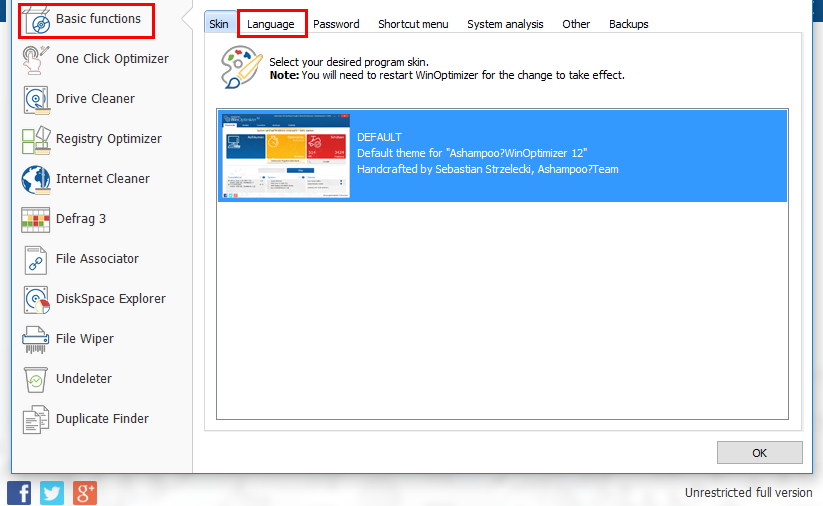The height and width of the screenshot is (506, 823).
Task: Click the One Click Optimizer hand icon
Action: click(x=36, y=59)
